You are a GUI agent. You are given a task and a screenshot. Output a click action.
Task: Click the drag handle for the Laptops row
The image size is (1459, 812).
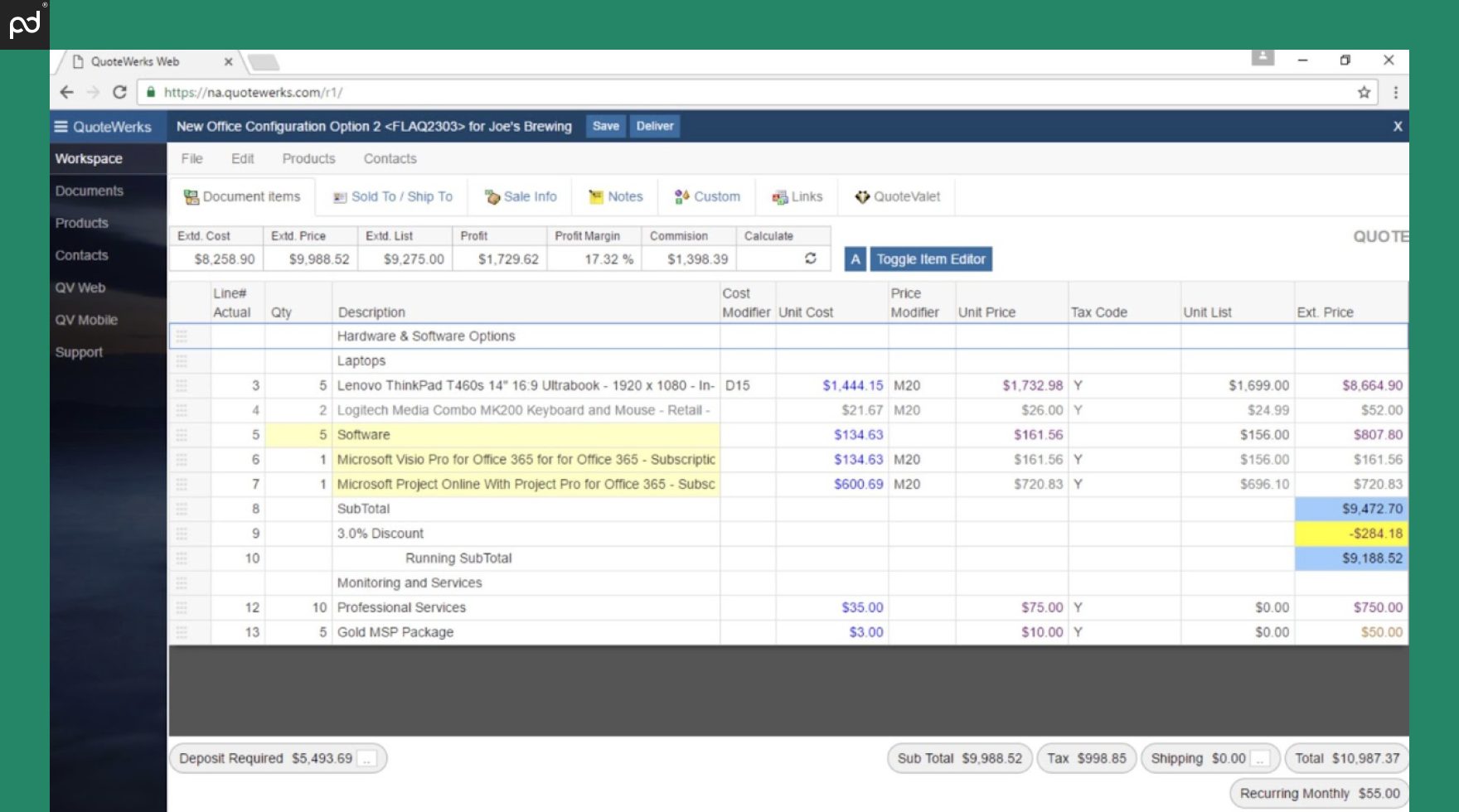click(x=182, y=360)
